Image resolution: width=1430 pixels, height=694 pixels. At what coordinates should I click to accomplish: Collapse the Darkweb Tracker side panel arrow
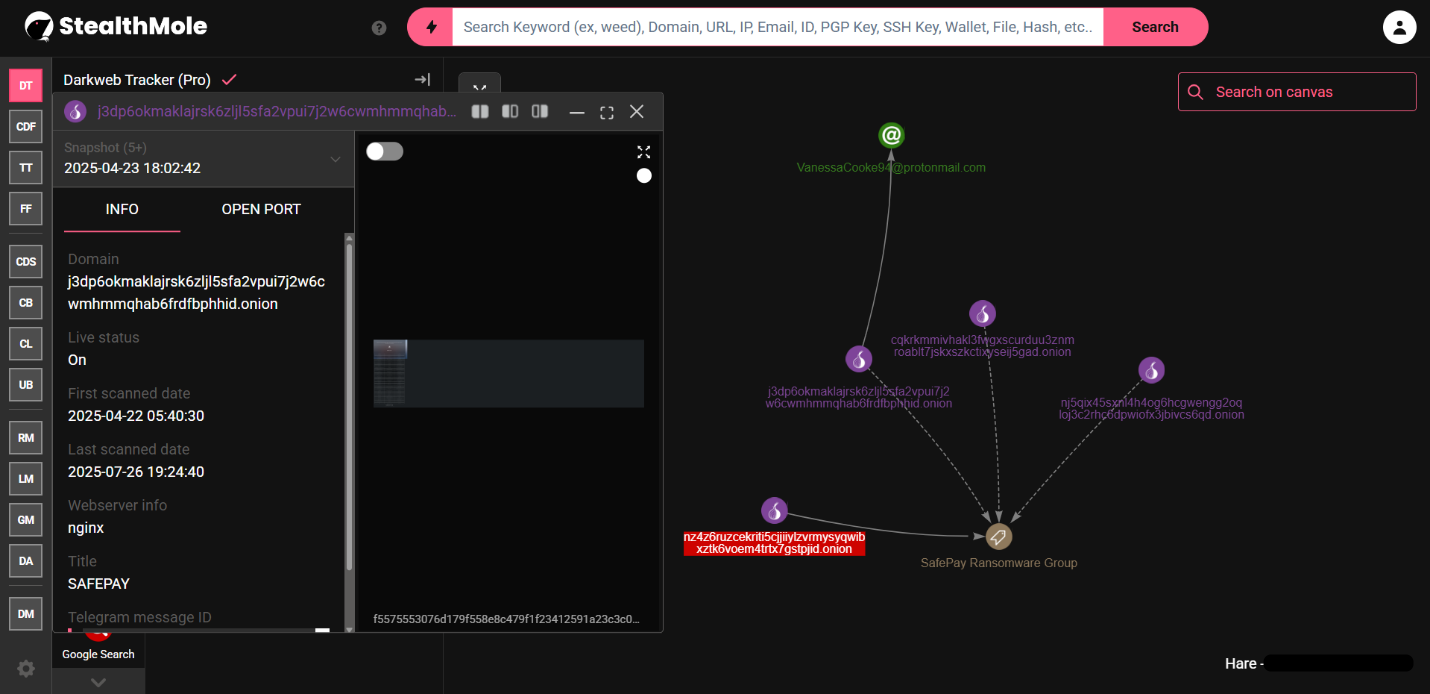(422, 79)
